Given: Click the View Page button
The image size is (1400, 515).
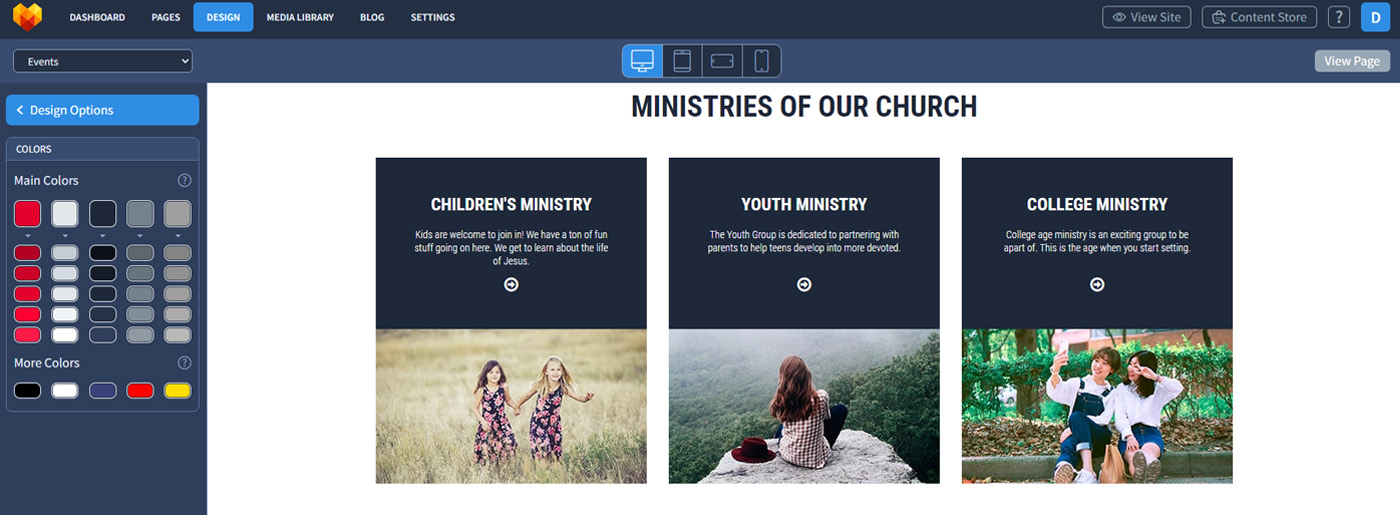Looking at the screenshot, I should pos(1352,61).
